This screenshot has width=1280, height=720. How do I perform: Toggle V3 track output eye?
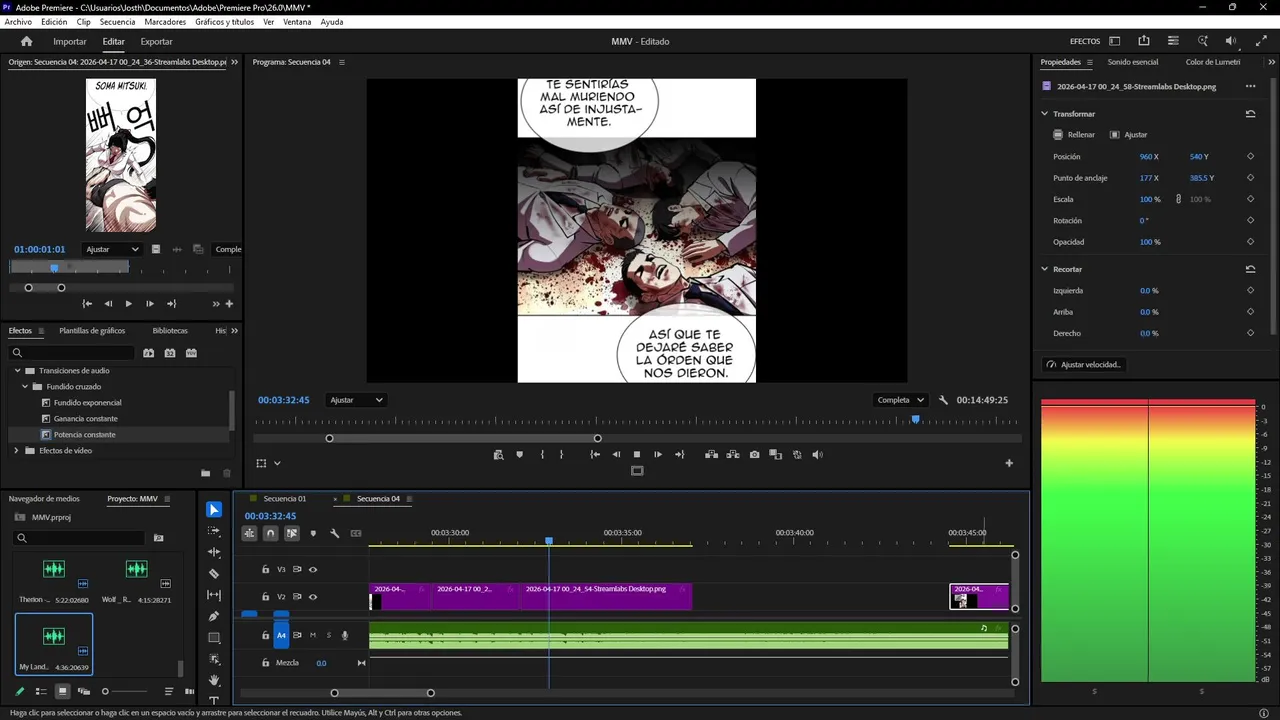tap(313, 570)
